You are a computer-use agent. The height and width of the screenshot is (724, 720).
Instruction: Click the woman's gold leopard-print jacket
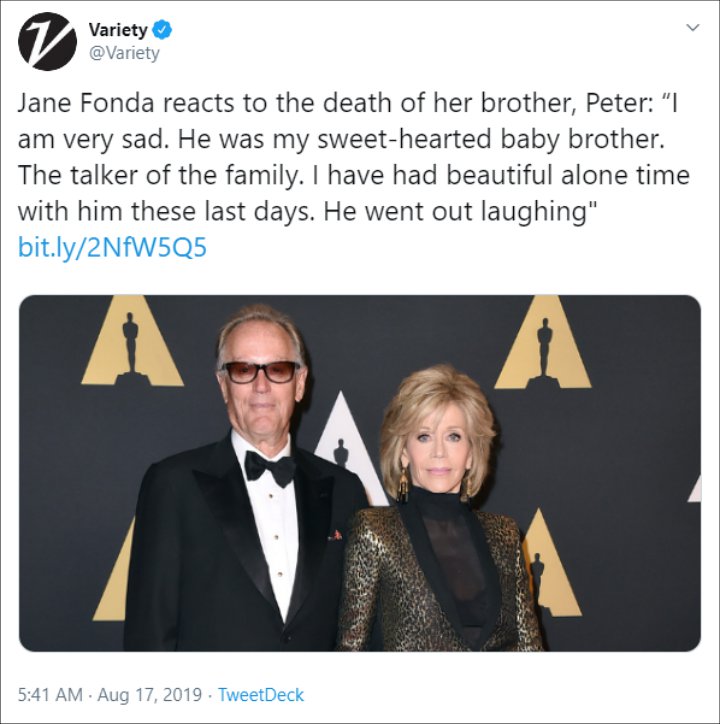380,580
